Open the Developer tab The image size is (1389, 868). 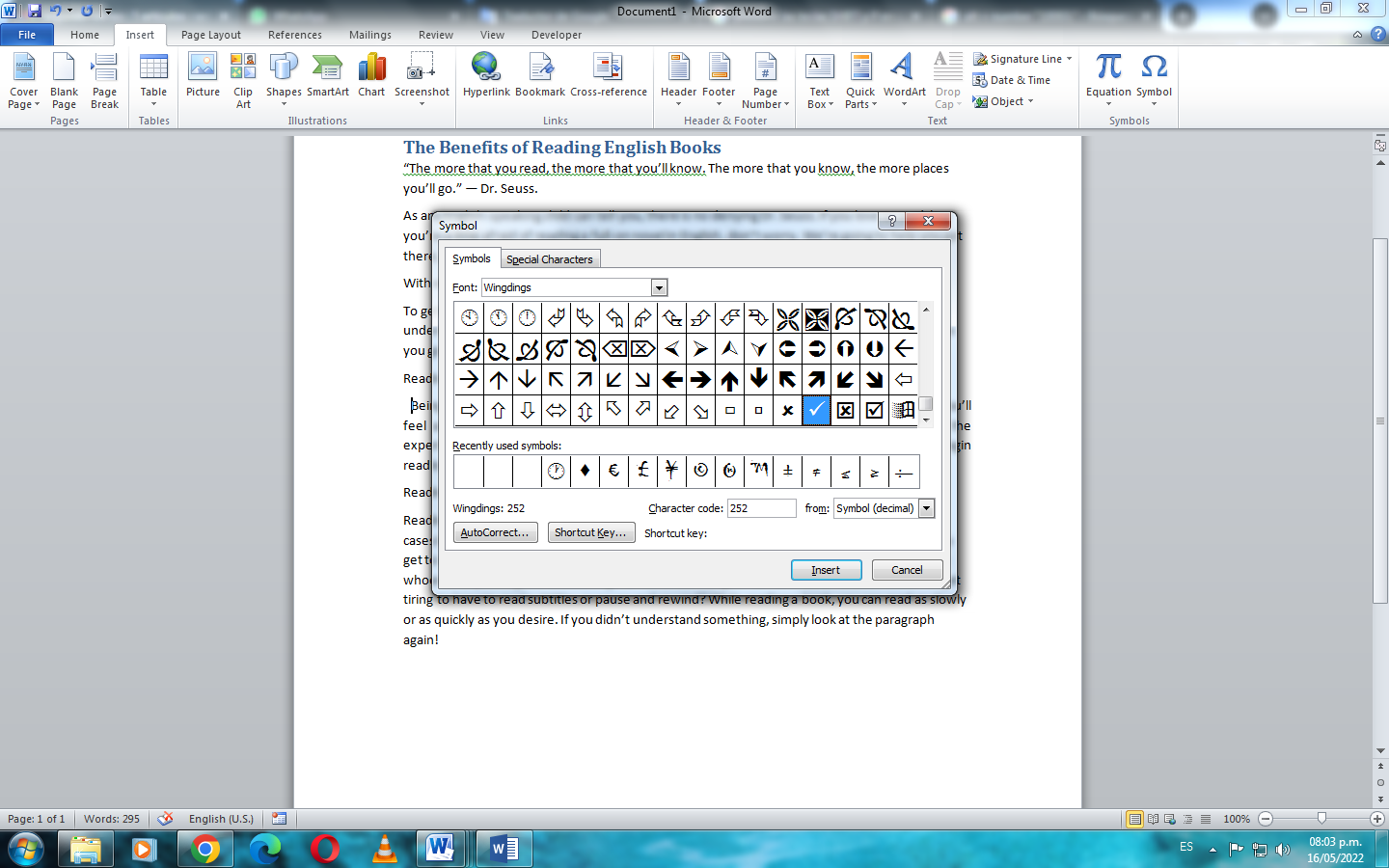click(x=557, y=35)
